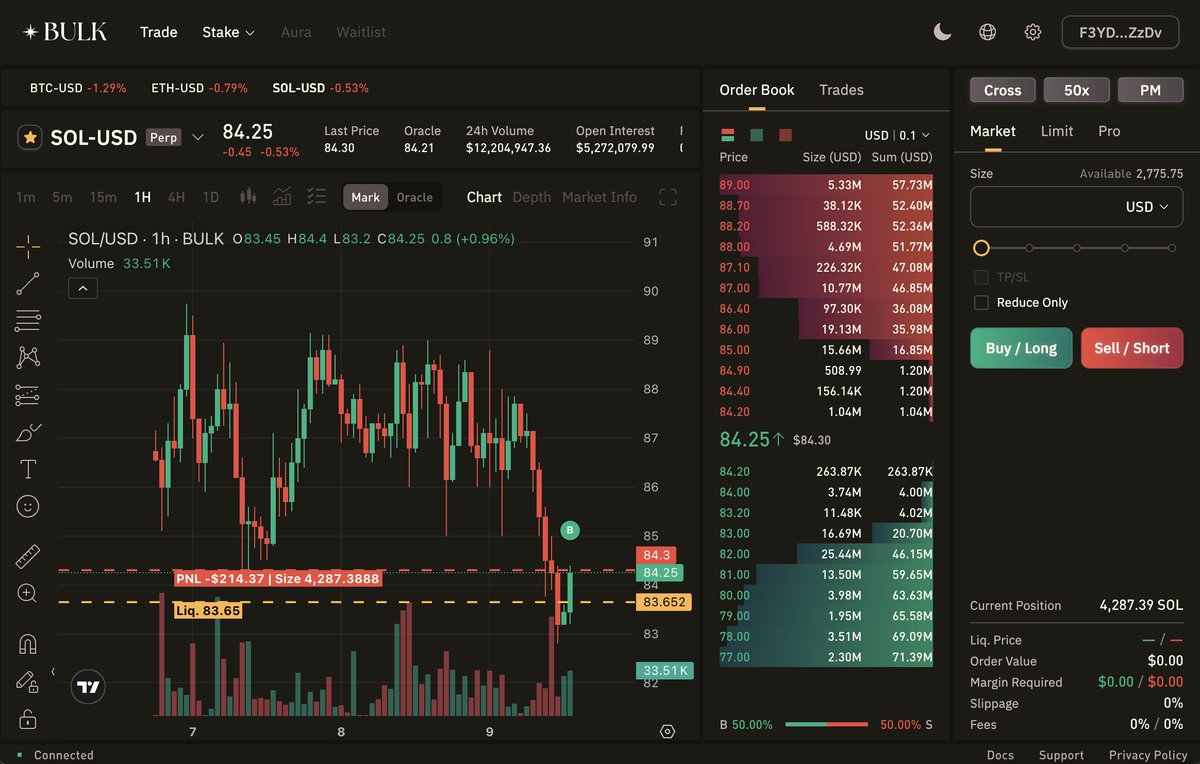
Task: Click the 89.00 ask price row
Action: click(826, 185)
